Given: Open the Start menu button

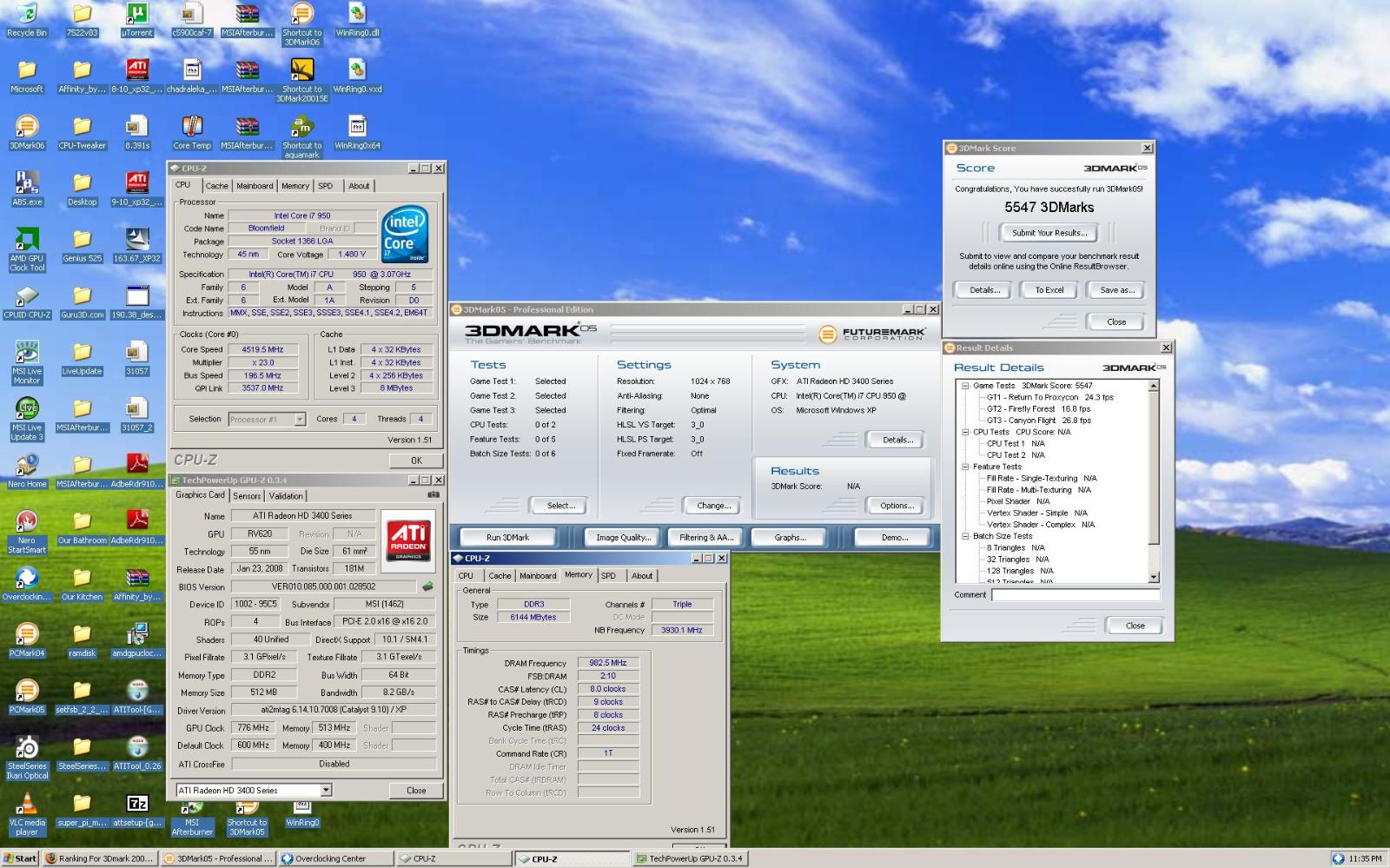Looking at the screenshot, I should pos(19,858).
